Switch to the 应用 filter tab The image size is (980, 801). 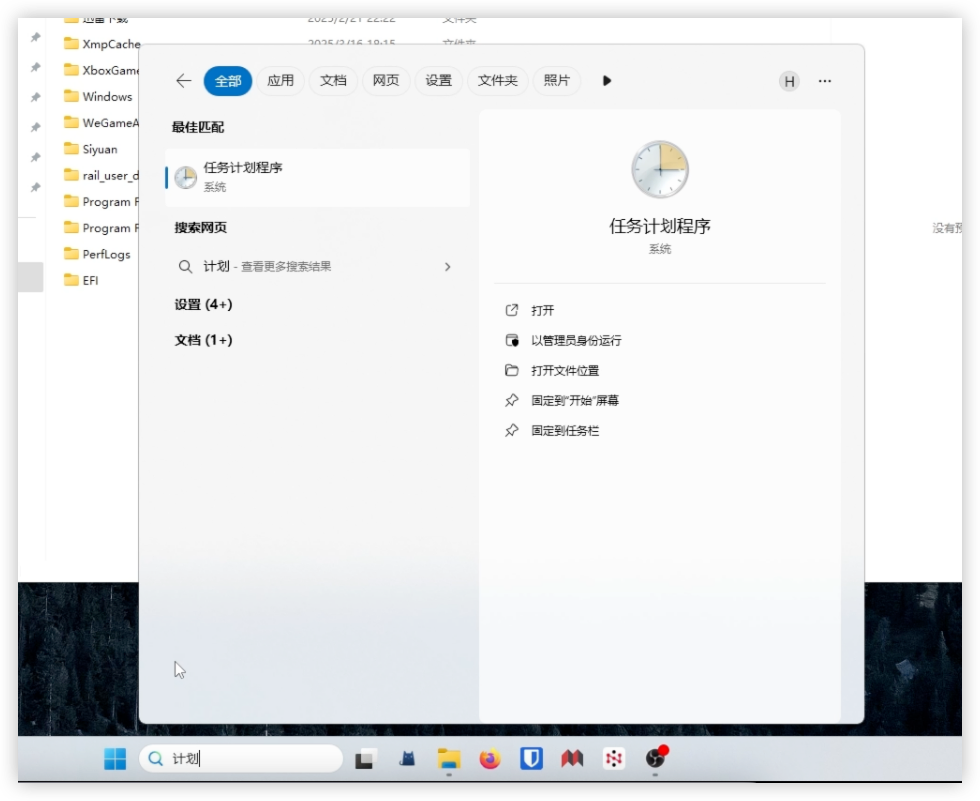click(281, 81)
